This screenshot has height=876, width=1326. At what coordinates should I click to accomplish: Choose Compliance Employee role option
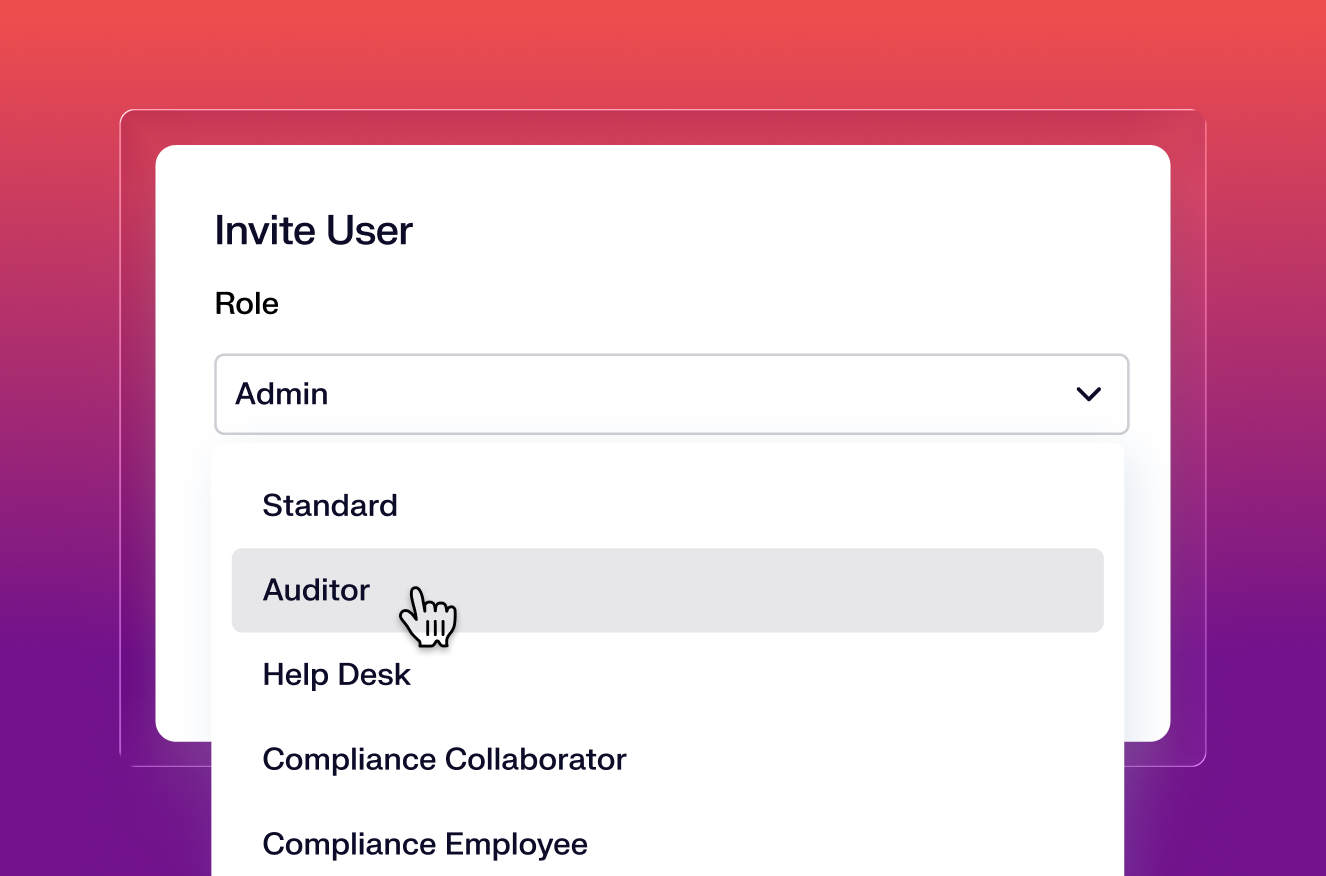point(667,844)
